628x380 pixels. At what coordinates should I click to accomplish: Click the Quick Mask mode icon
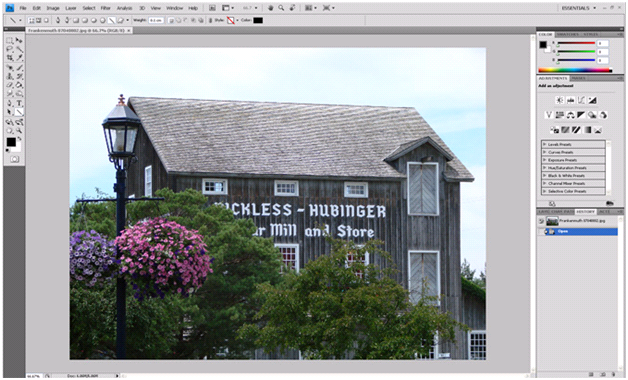[x=14, y=159]
